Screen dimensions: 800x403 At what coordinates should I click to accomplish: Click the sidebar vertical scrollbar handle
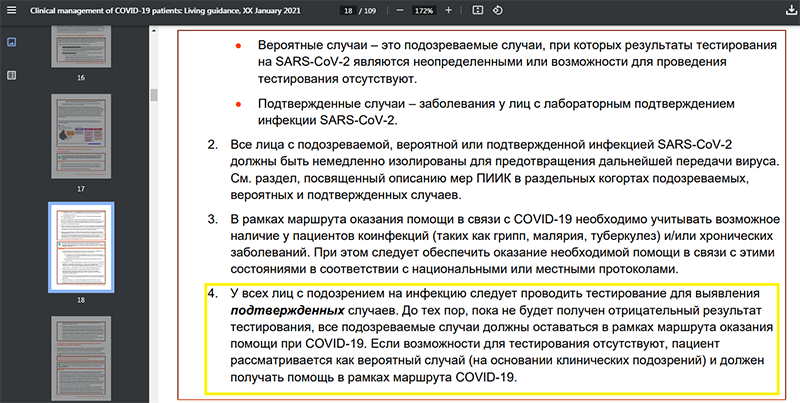(x=154, y=95)
